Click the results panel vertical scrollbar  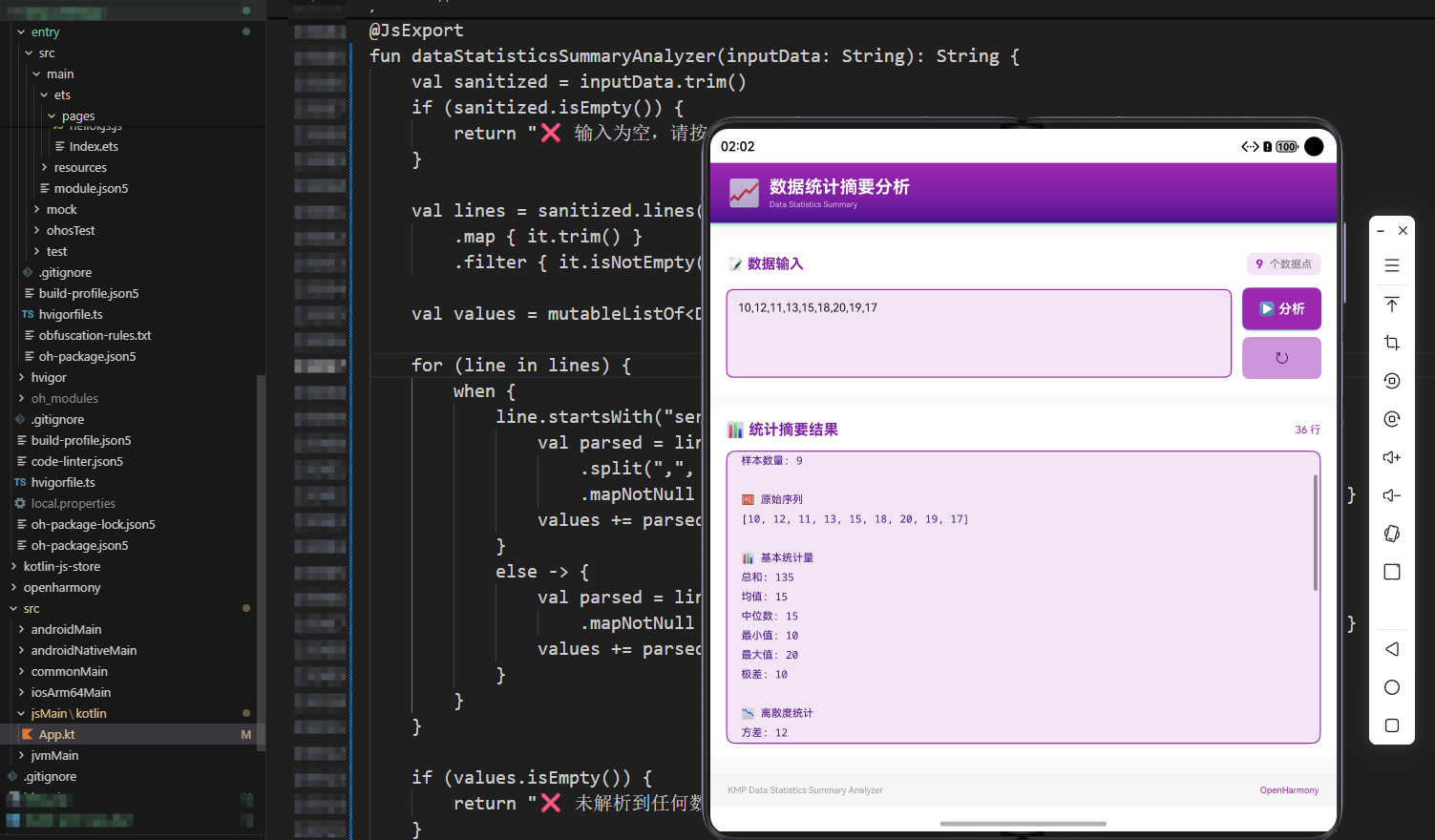pos(1315,533)
